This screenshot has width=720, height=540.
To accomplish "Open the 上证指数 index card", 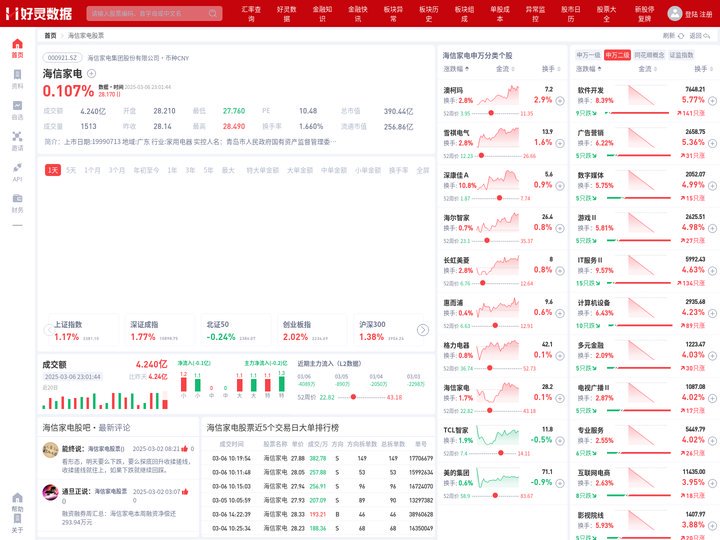I will click(84, 331).
